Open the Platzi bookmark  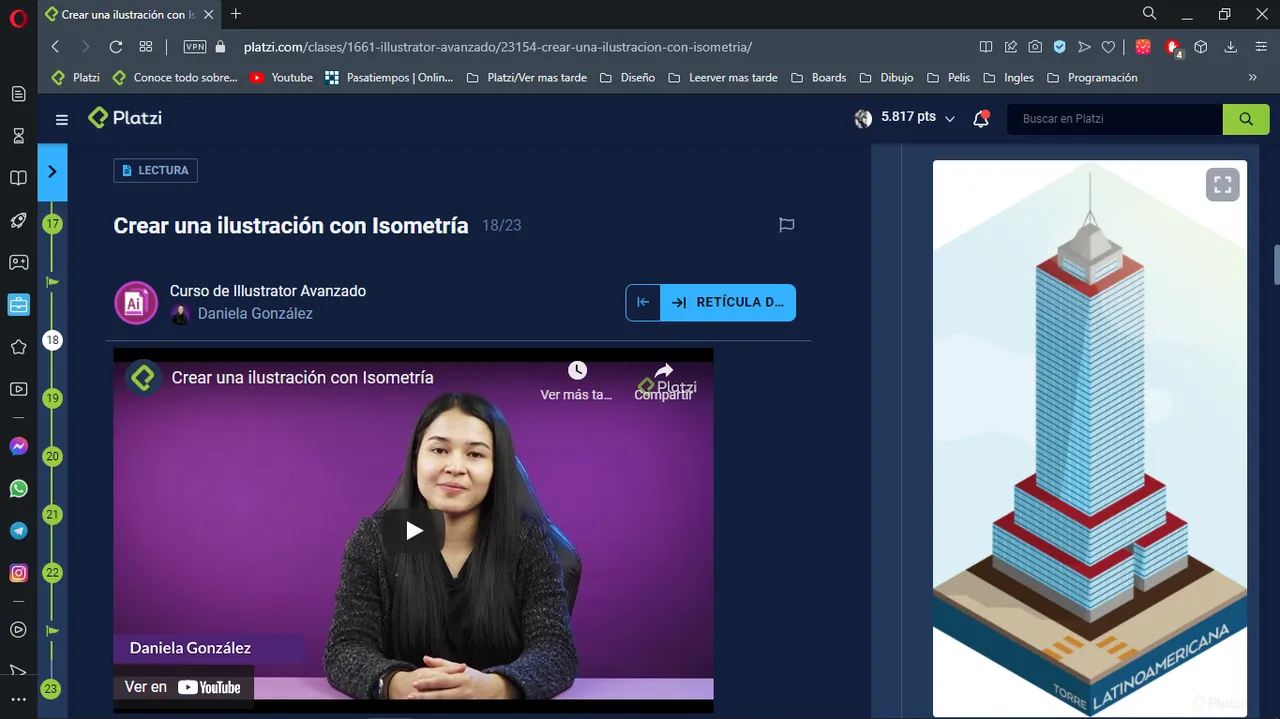pos(75,77)
